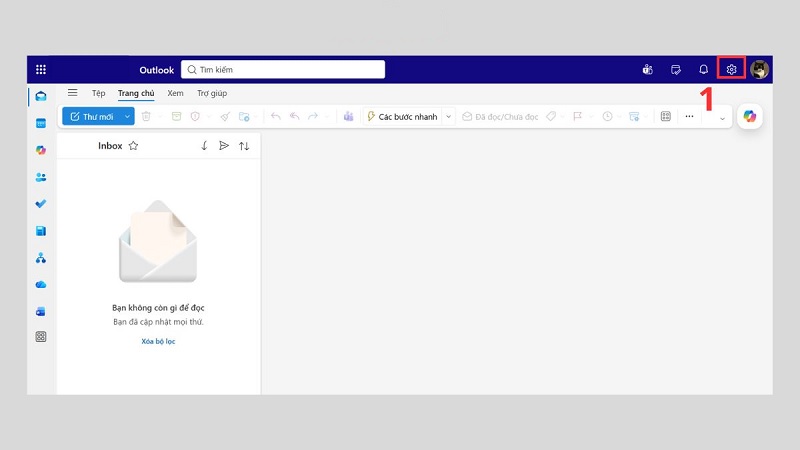Screen dimensions: 800x450
Task: Open the sort order arrows menu
Action: coord(244,146)
